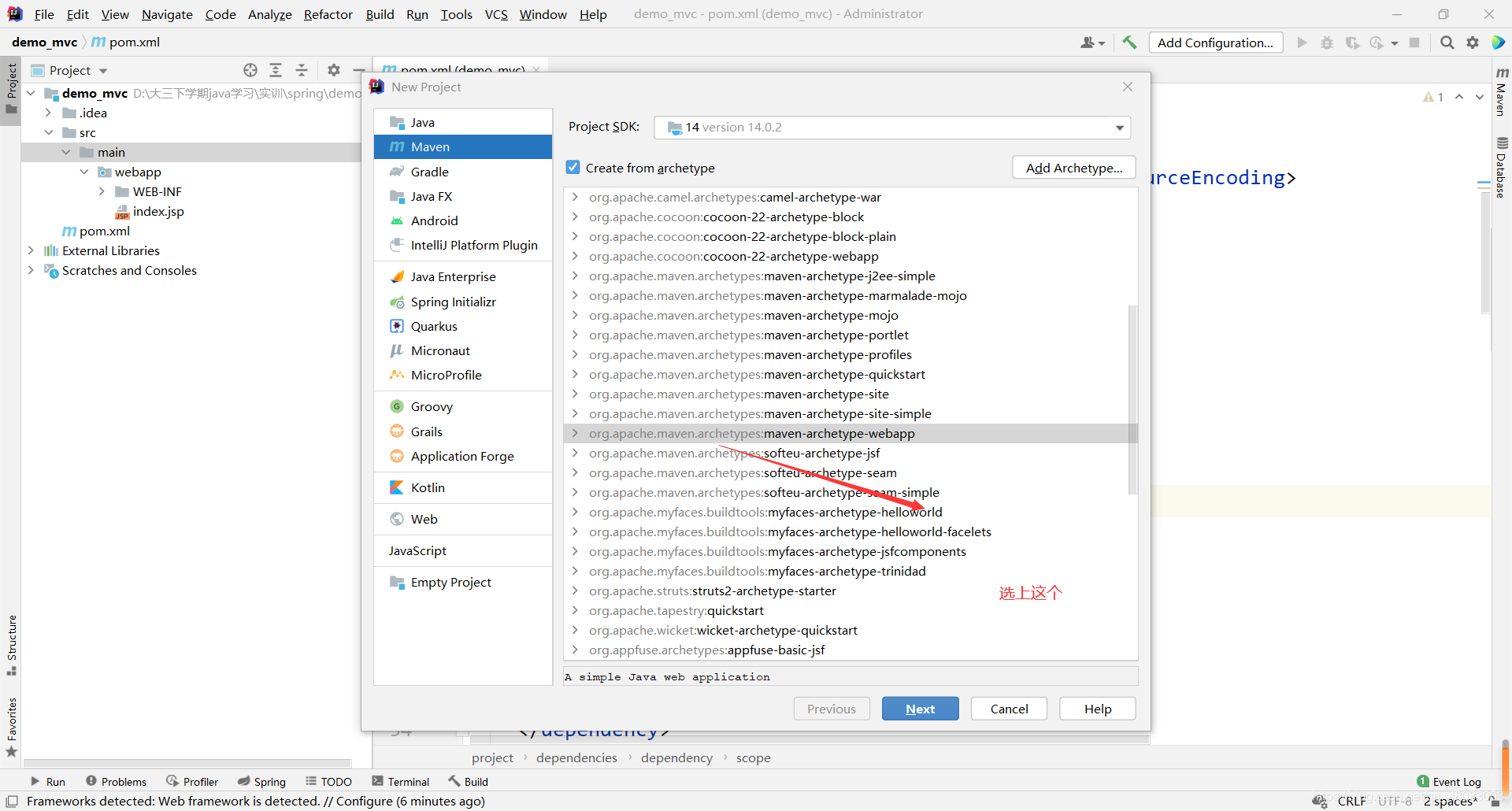Choose Spring Initializr project type
This screenshot has height=811, width=1512.
click(x=463, y=302)
